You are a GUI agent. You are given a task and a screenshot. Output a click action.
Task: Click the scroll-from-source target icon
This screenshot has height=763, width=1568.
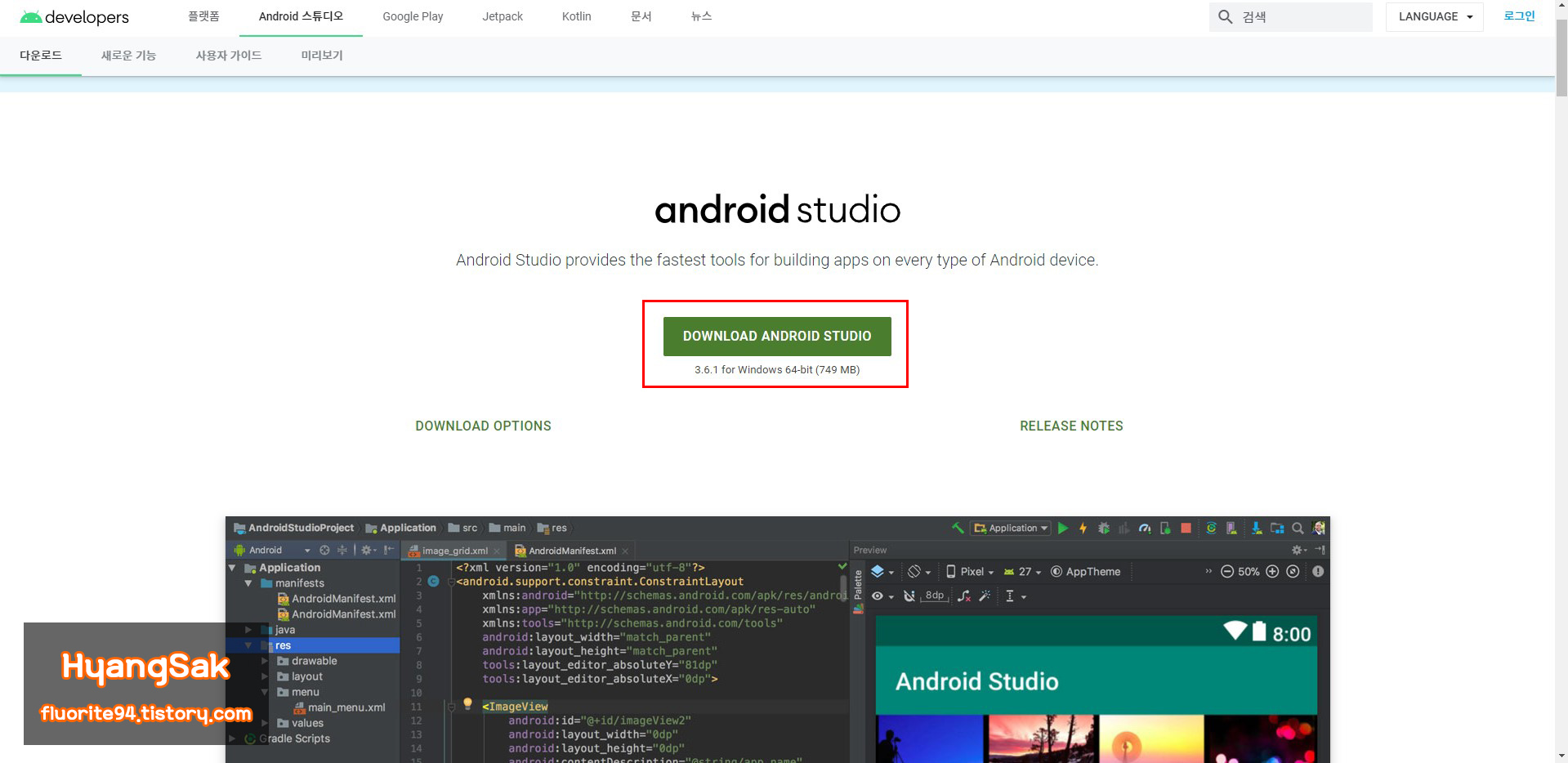324,550
